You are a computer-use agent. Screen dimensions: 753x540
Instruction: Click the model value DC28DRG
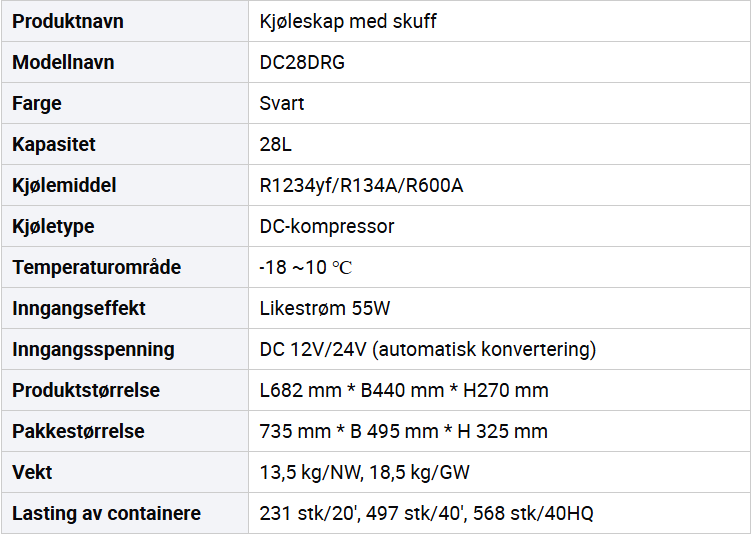point(303,62)
